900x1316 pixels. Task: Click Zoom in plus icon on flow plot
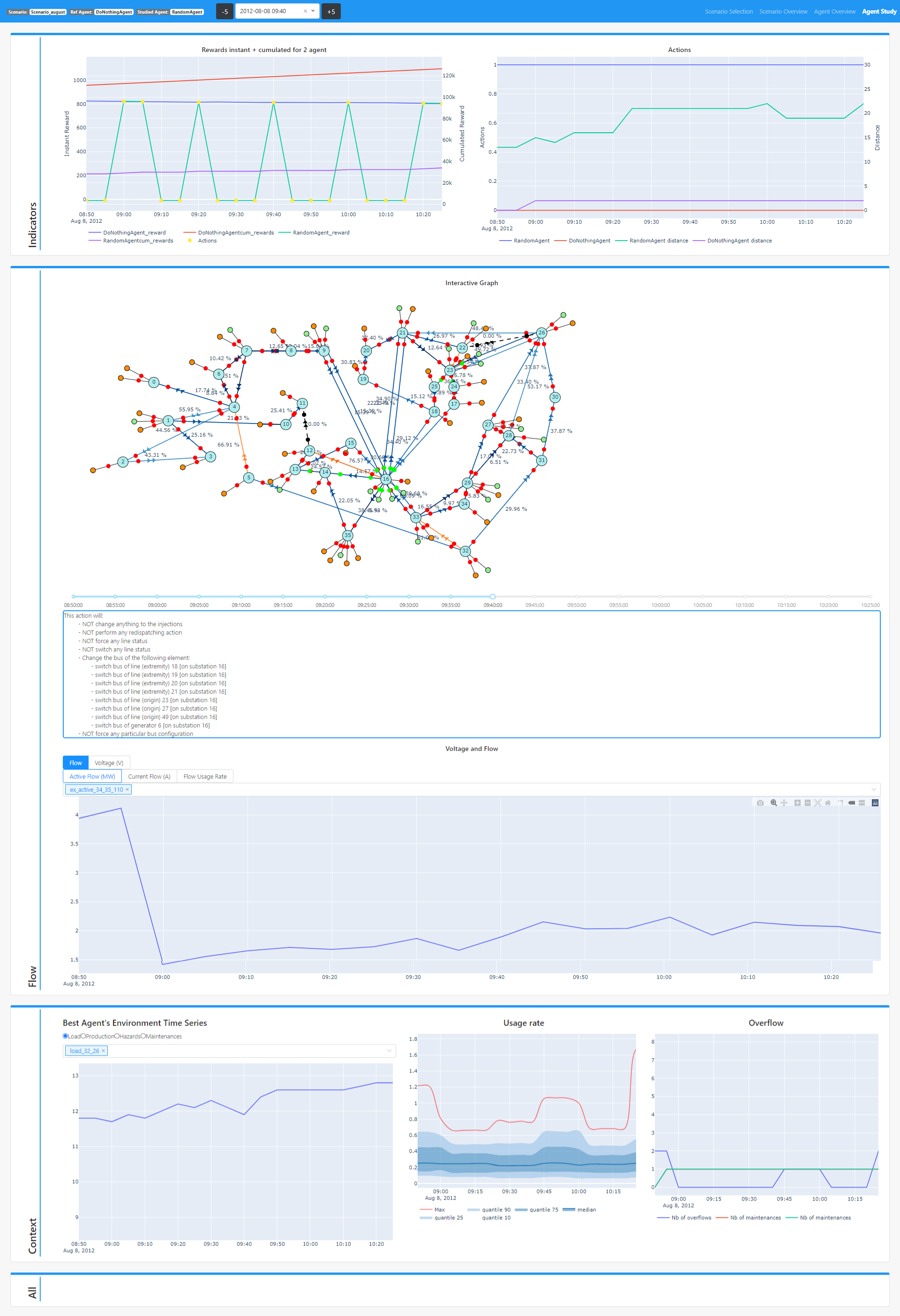(x=797, y=802)
